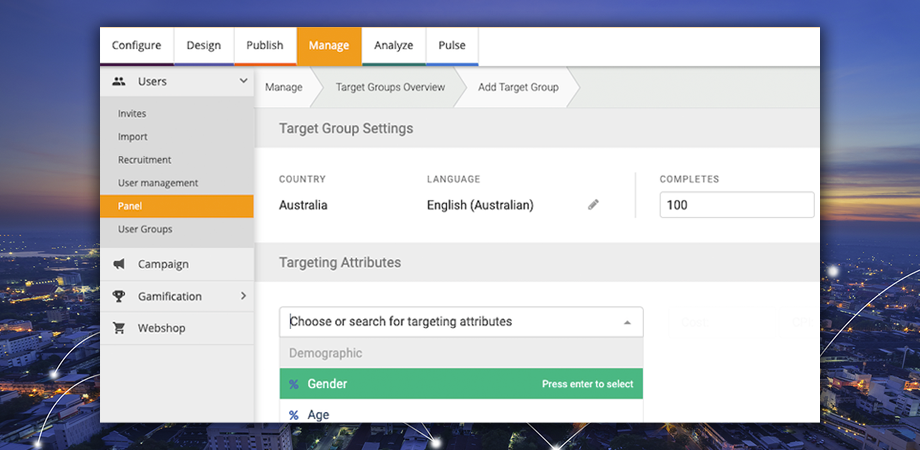
Task: Open User Groups
Action: point(145,229)
